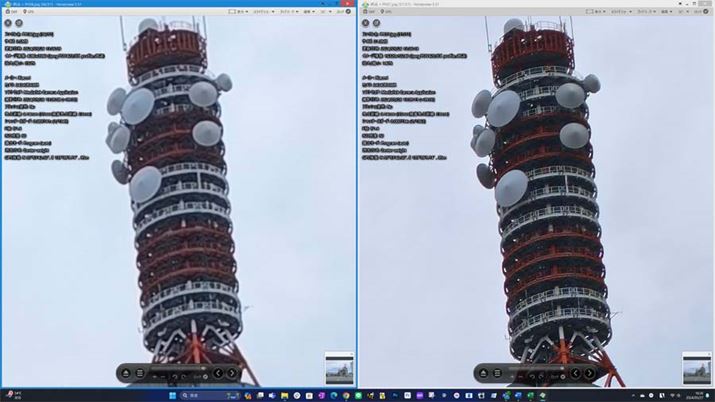Click the small round icon beside the right viewer's rotate arrows

563,377
